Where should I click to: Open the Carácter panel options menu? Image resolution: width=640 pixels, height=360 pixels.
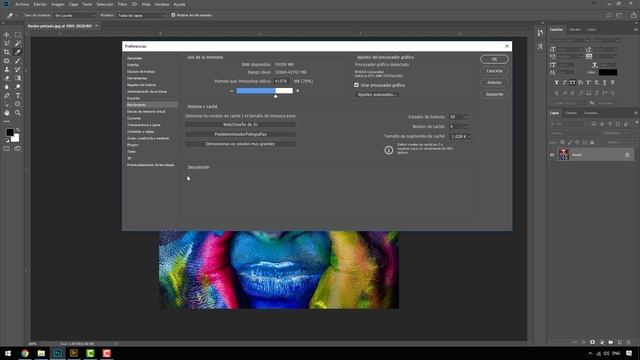(636, 29)
